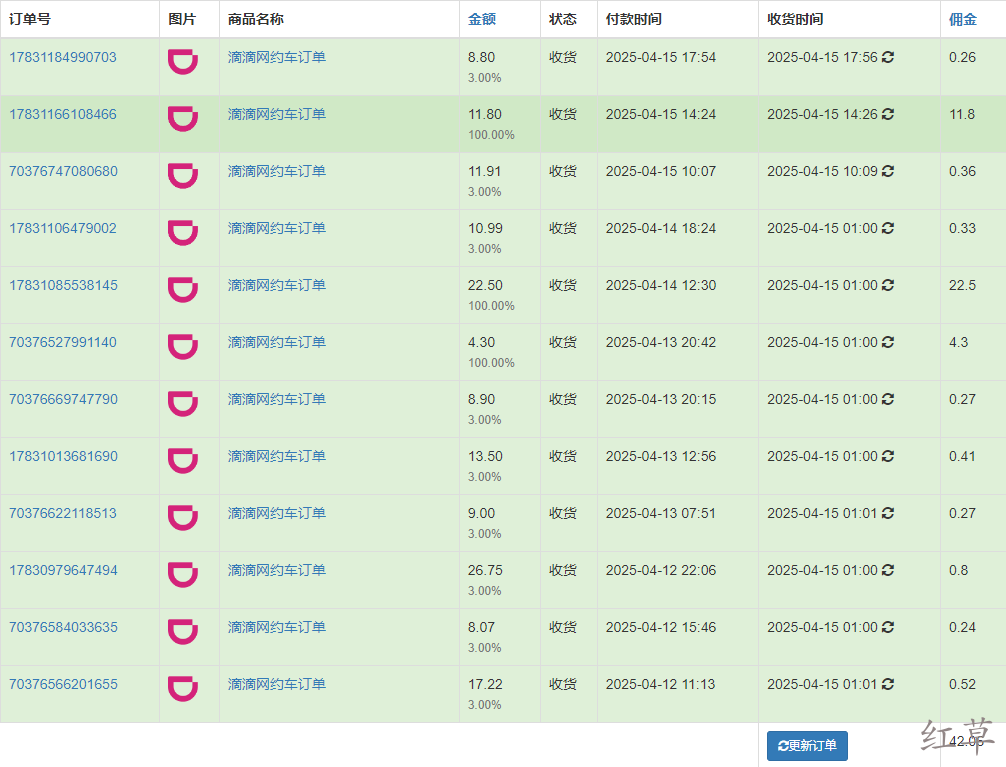Open 滴滴网约车订单 link for order 17831184990703

[277, 57]
